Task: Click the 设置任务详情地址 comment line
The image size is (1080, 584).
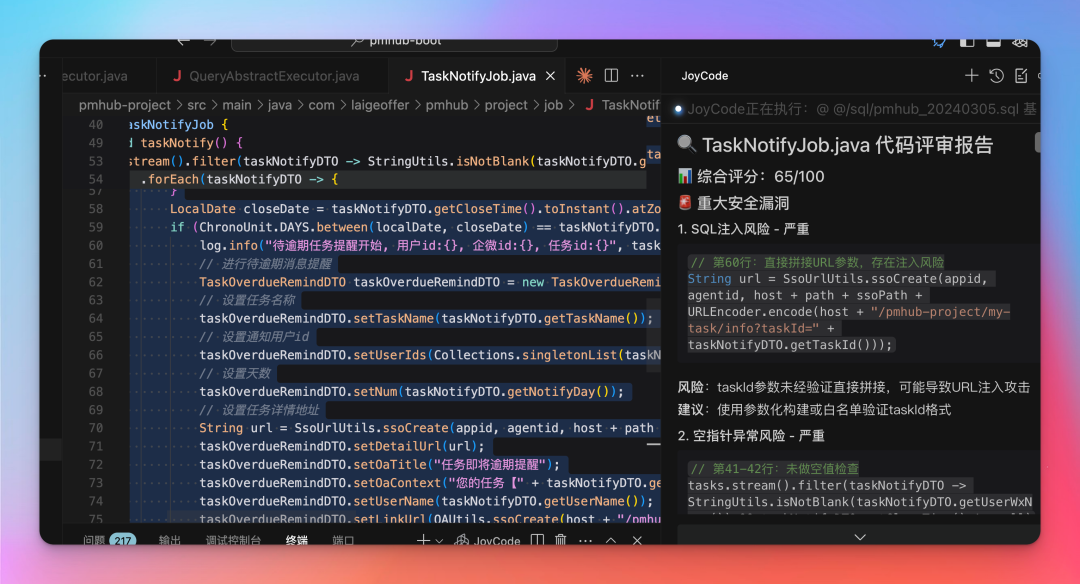Action: click(259, 410)
